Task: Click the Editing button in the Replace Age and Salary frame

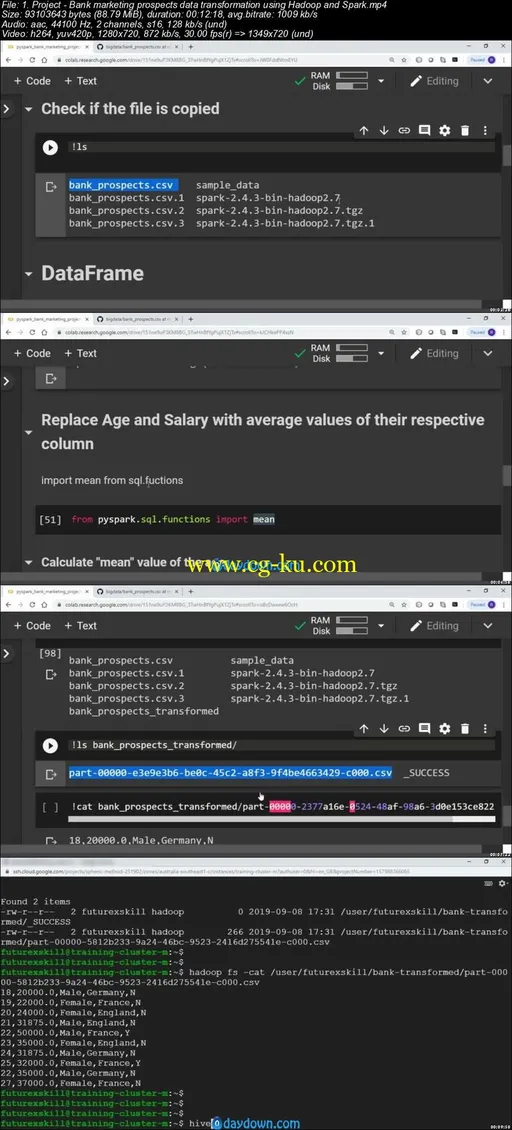Action: [434, 353]
